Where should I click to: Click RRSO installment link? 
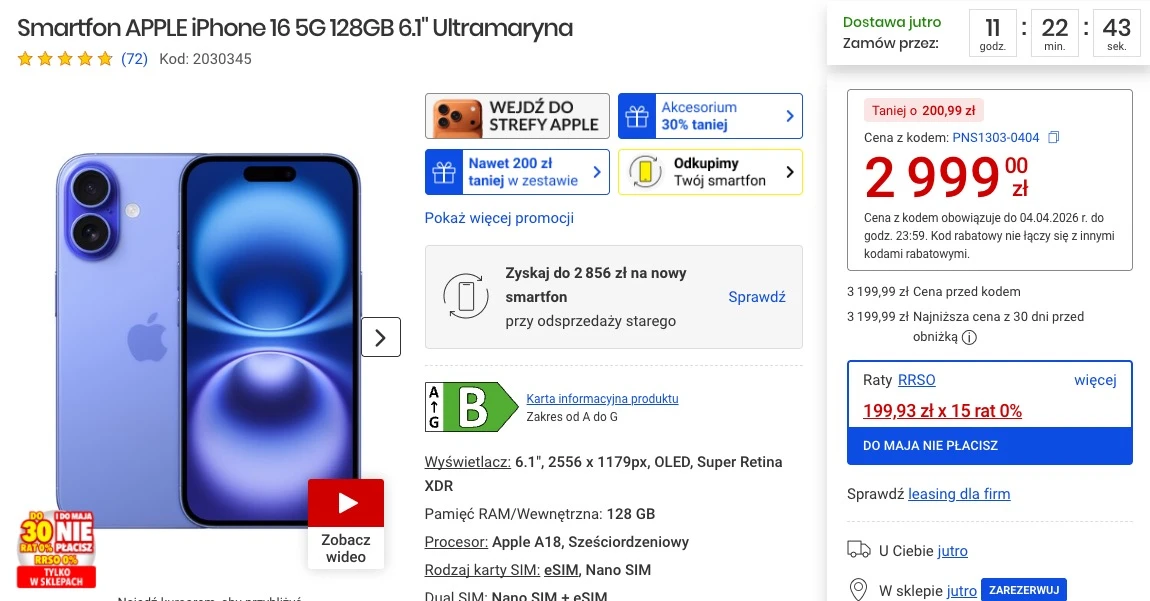click(x=917, y=380)
